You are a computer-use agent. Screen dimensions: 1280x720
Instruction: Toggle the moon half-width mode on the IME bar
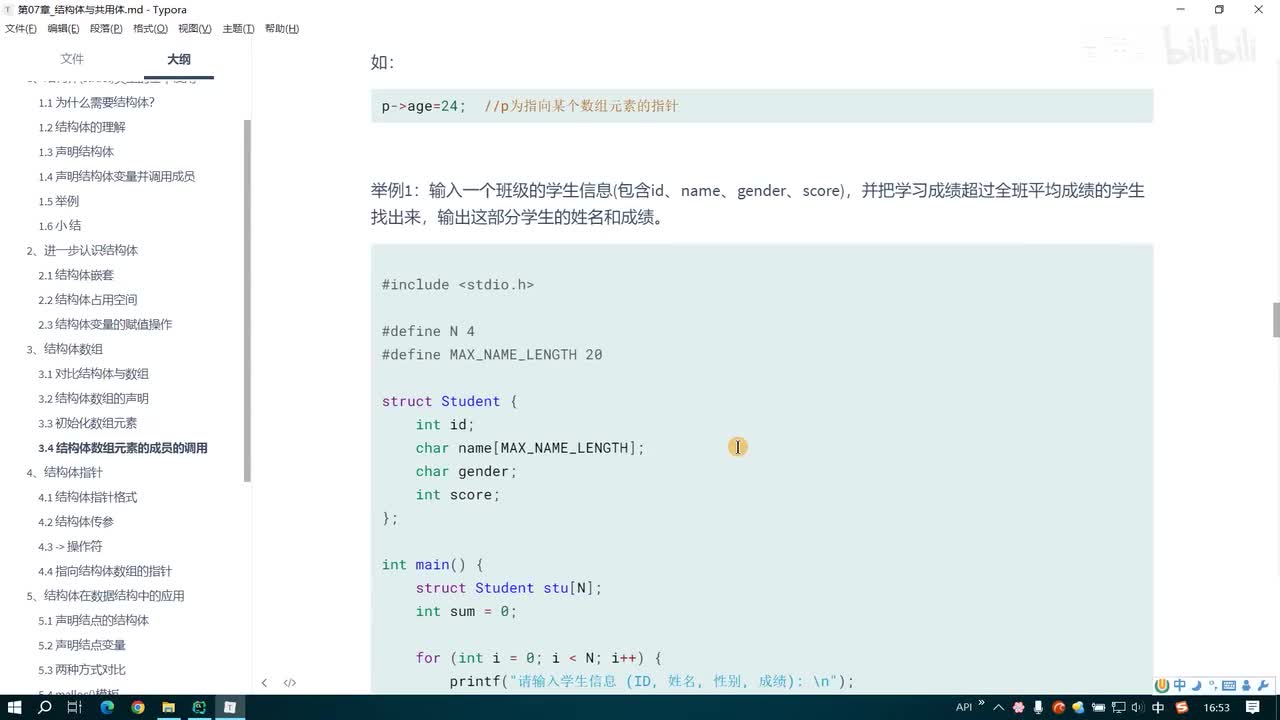click(x=1196, y=685)
